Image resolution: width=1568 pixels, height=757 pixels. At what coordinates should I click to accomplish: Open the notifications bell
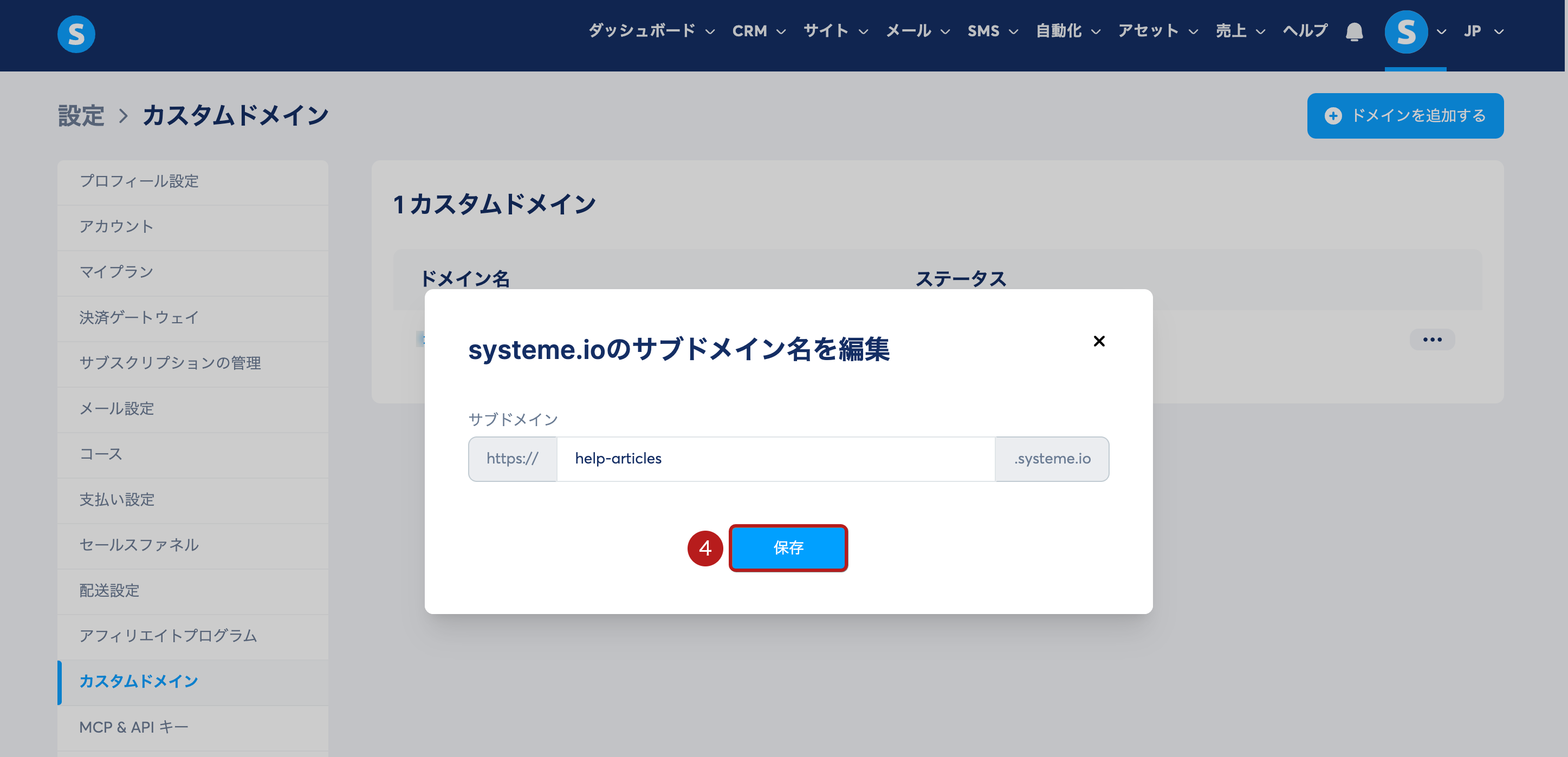(1354, 31)
